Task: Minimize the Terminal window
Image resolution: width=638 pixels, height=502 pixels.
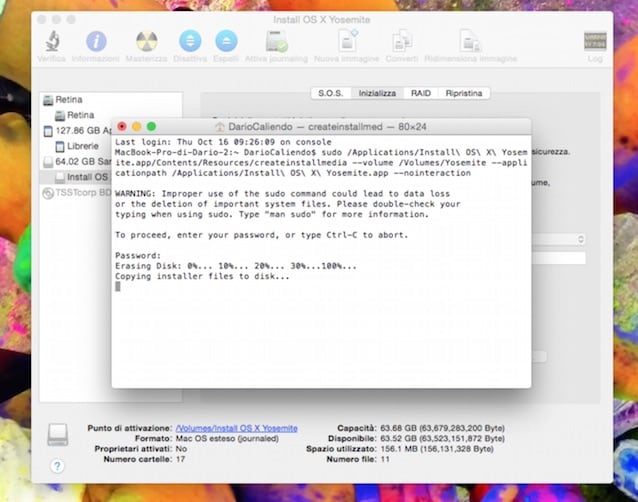Action: pos(137,127)
